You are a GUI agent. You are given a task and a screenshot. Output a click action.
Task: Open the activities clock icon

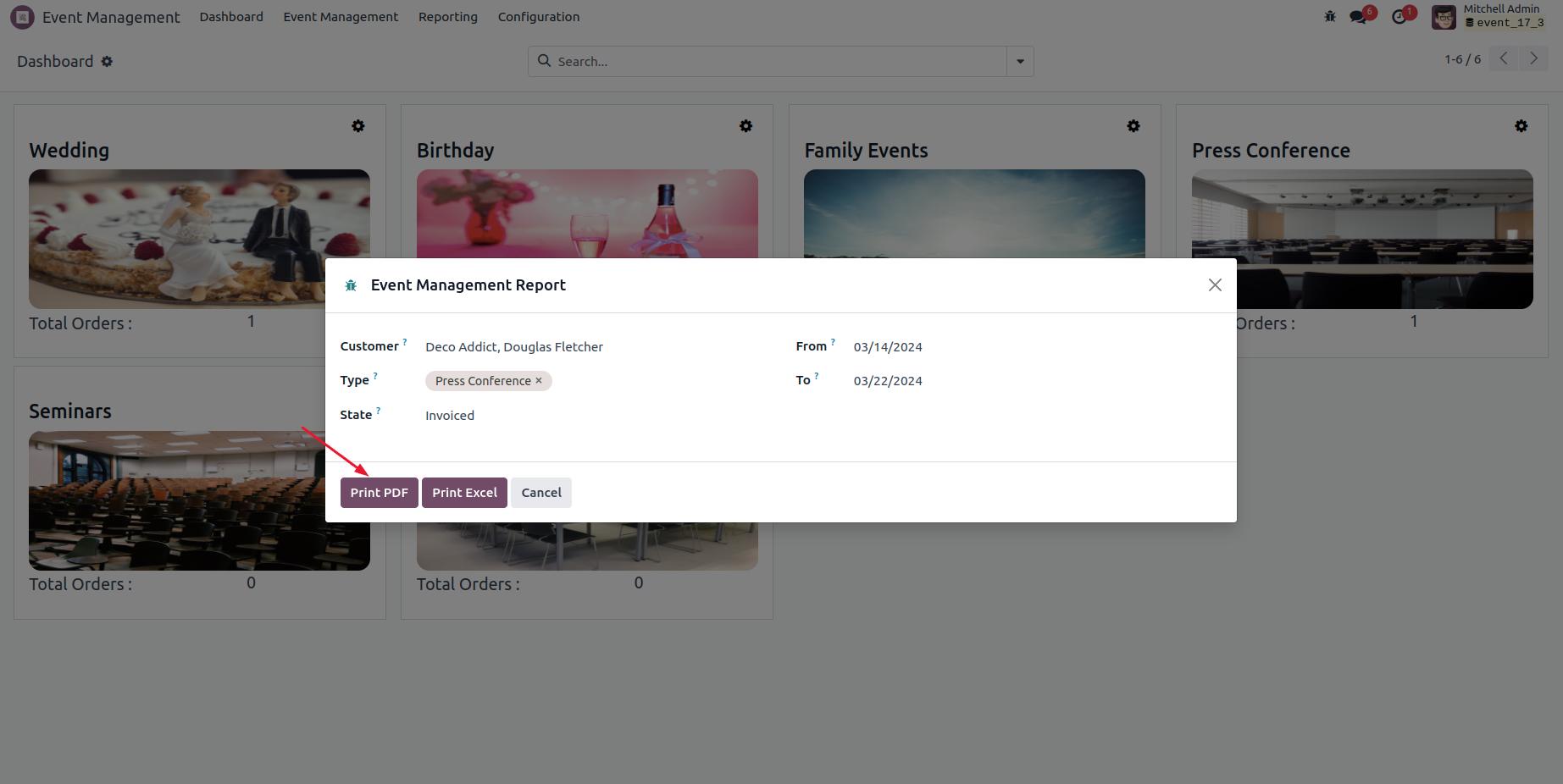(1399, 17)
